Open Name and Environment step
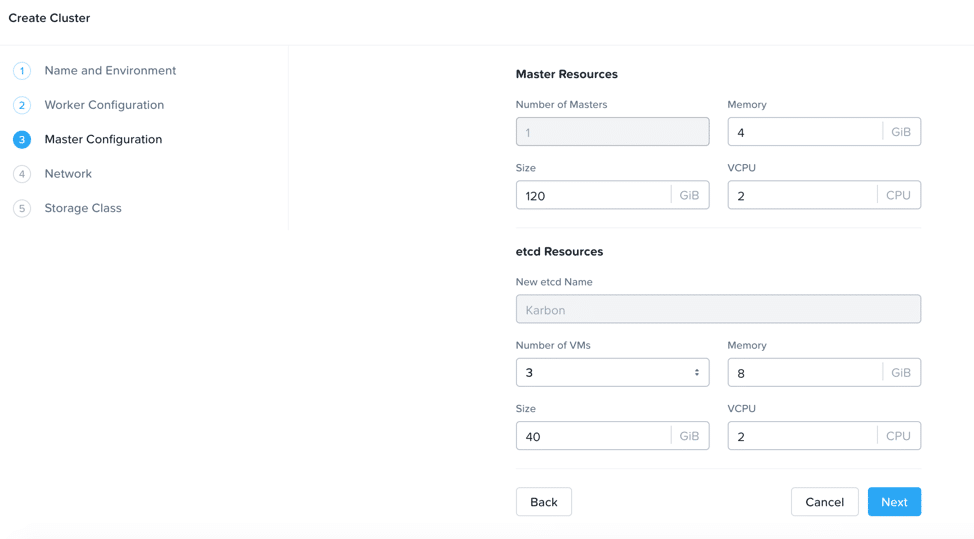Image resolution: width=974 pixels, height=539 pixels. [x=110, y=71]
